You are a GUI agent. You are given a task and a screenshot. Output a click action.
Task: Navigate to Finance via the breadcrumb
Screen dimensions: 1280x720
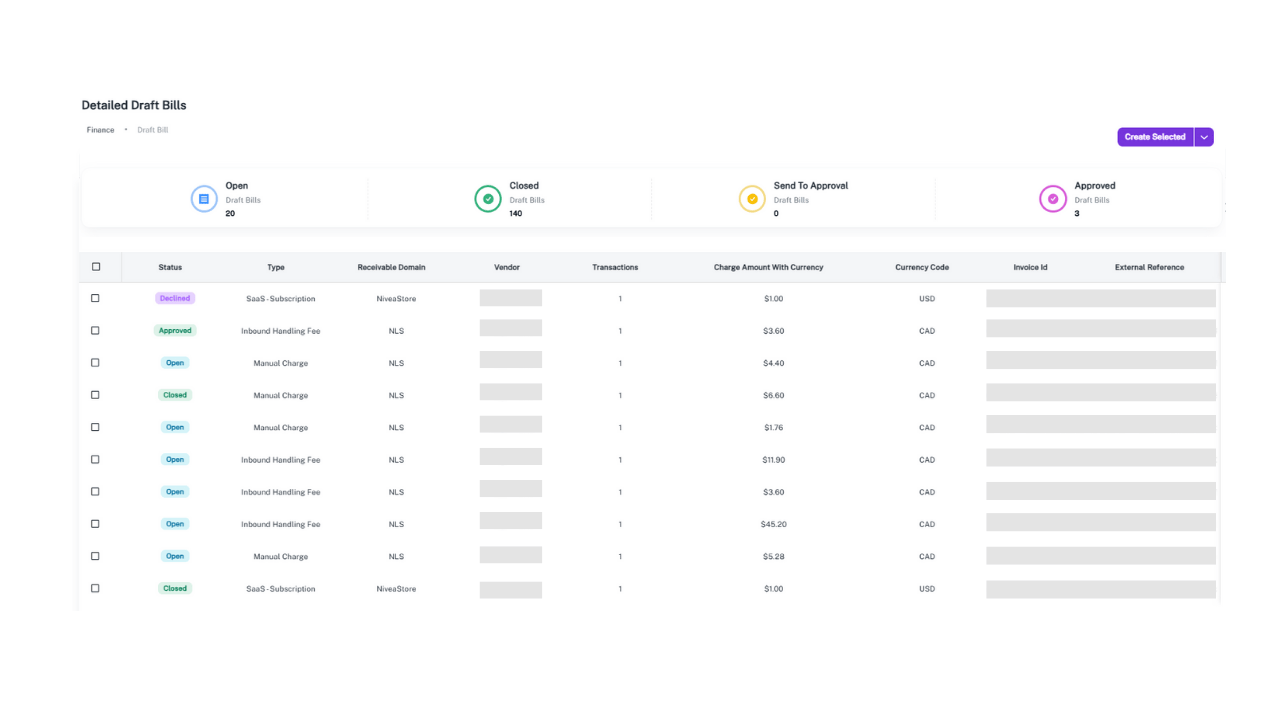coord(100,129)
